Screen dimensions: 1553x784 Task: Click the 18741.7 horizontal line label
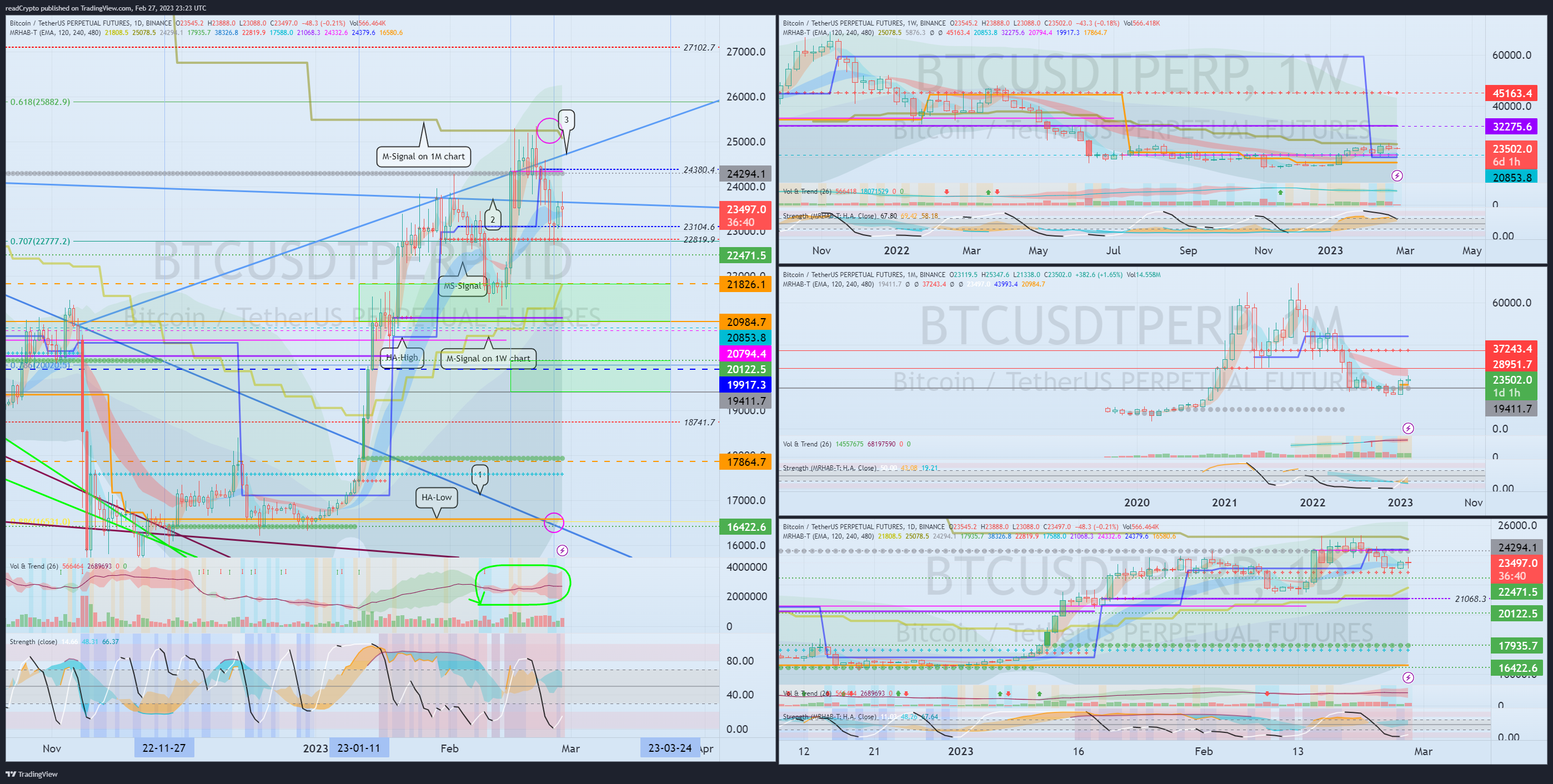699,423
